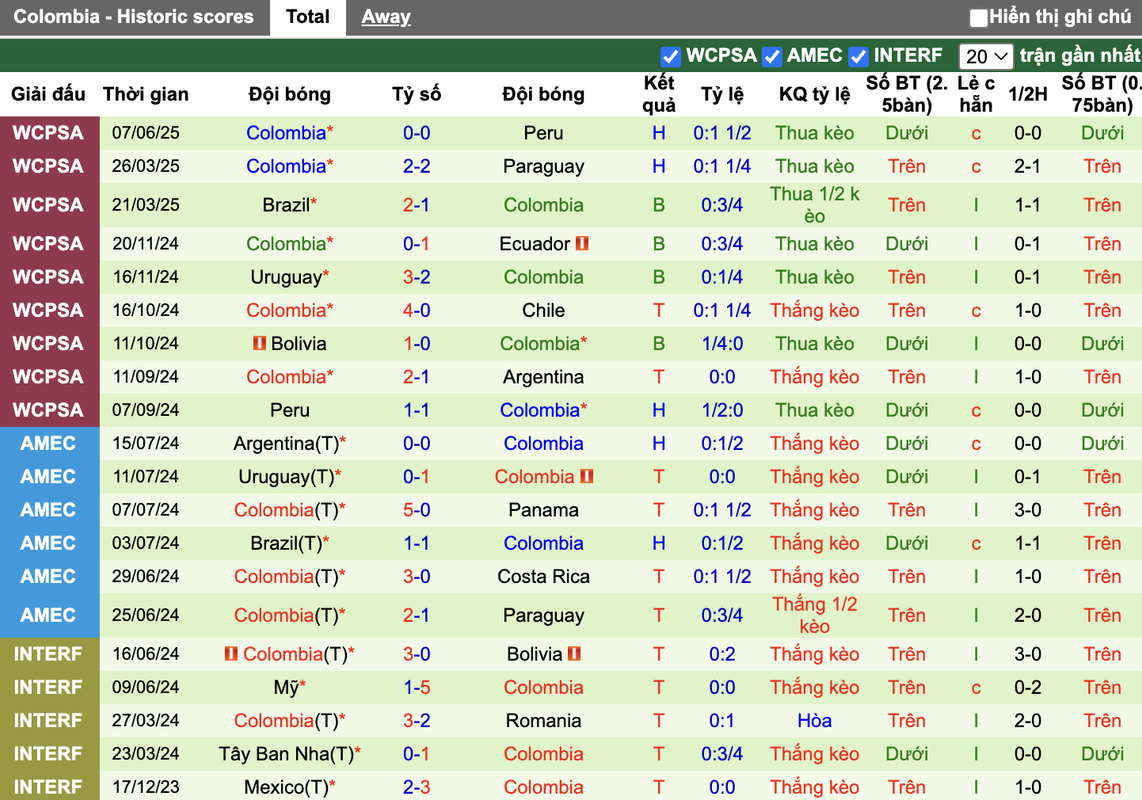This screenshot has width=1142, height=800.
Task: Uncheck the INTERF filter checkbox
Action: click(x=859, y=56)
